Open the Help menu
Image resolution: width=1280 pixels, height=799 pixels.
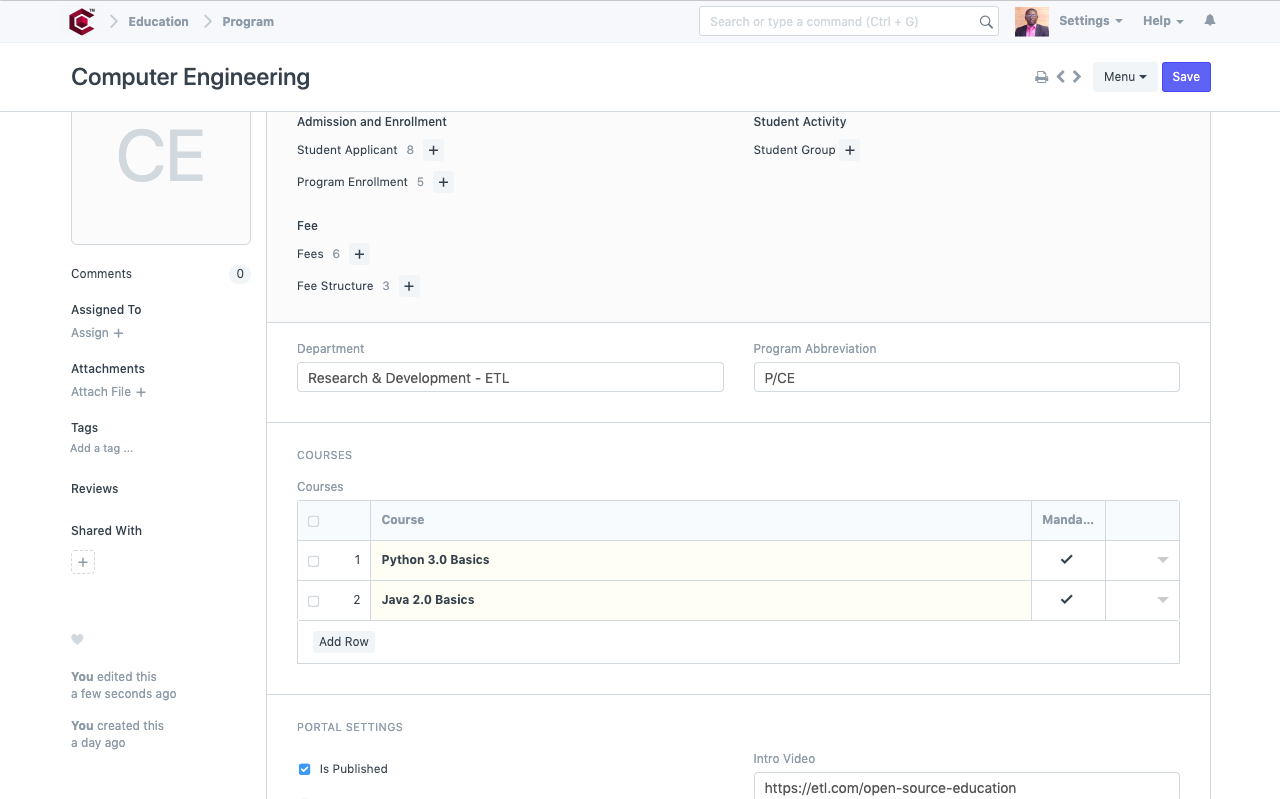(x=1162, y=21)
